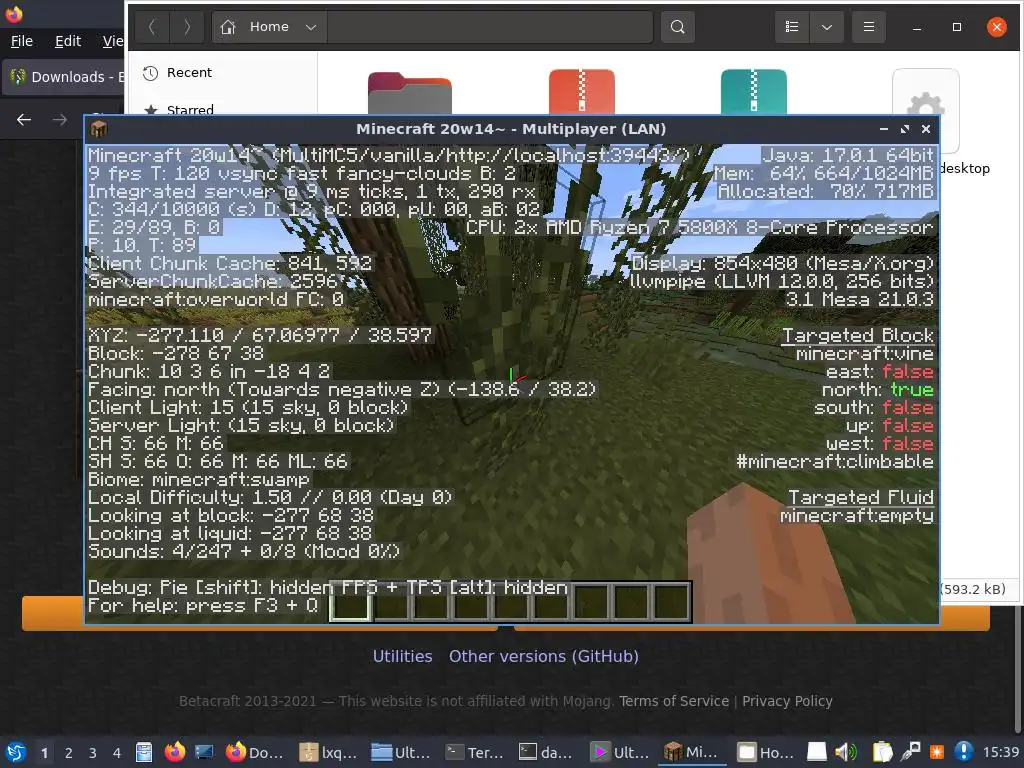Switch to workspace 4
The image size is (1024, 768).
[x=116, y=753]
